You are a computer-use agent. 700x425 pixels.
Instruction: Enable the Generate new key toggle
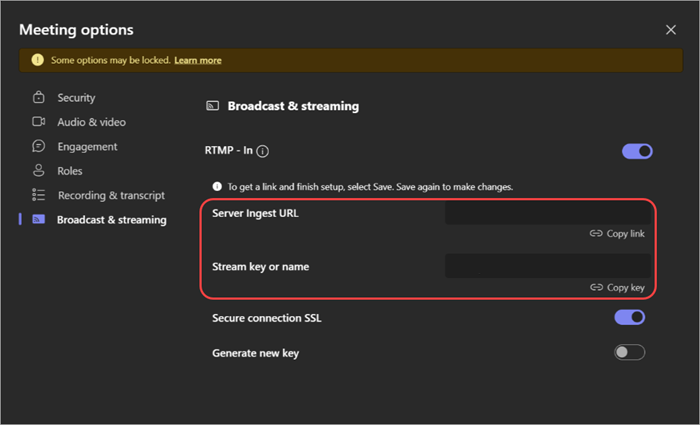(x=629, y=352)
